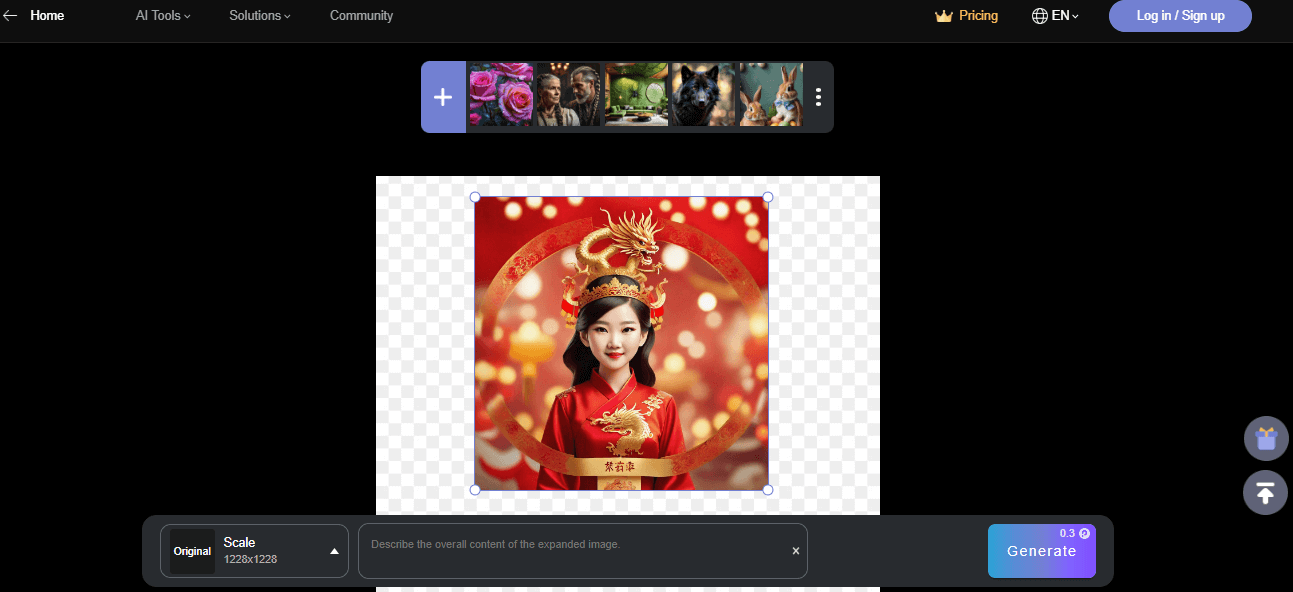Select the pink roses sample thumbnail
The width and height of the screenshot is (1293, 592).
tap(501, 95)
